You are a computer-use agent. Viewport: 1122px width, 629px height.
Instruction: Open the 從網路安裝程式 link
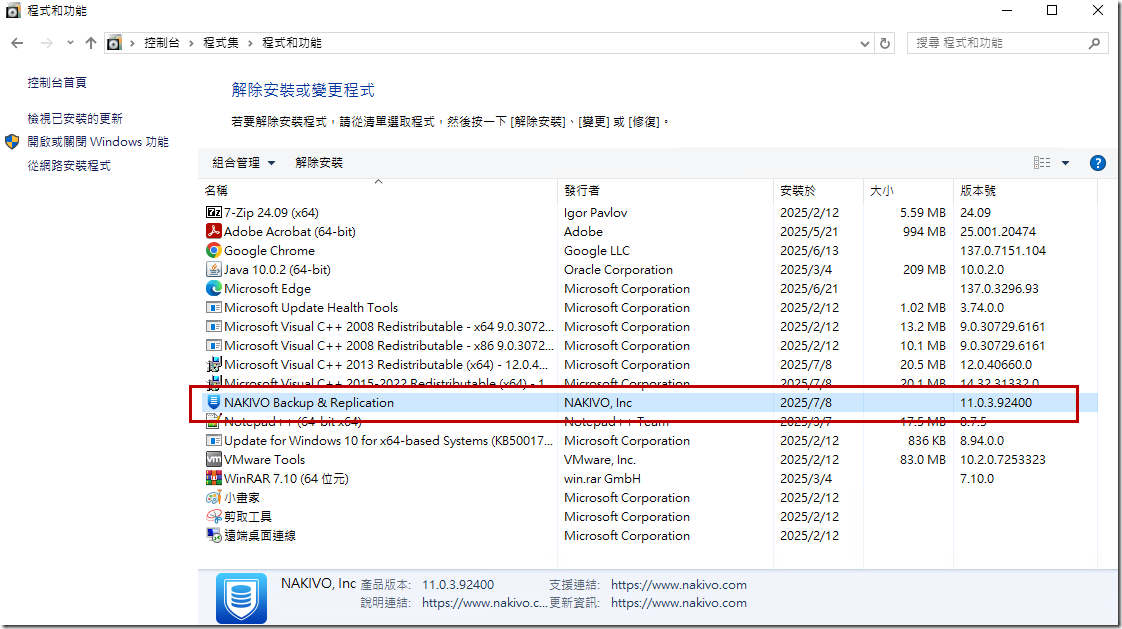(69, 165)
